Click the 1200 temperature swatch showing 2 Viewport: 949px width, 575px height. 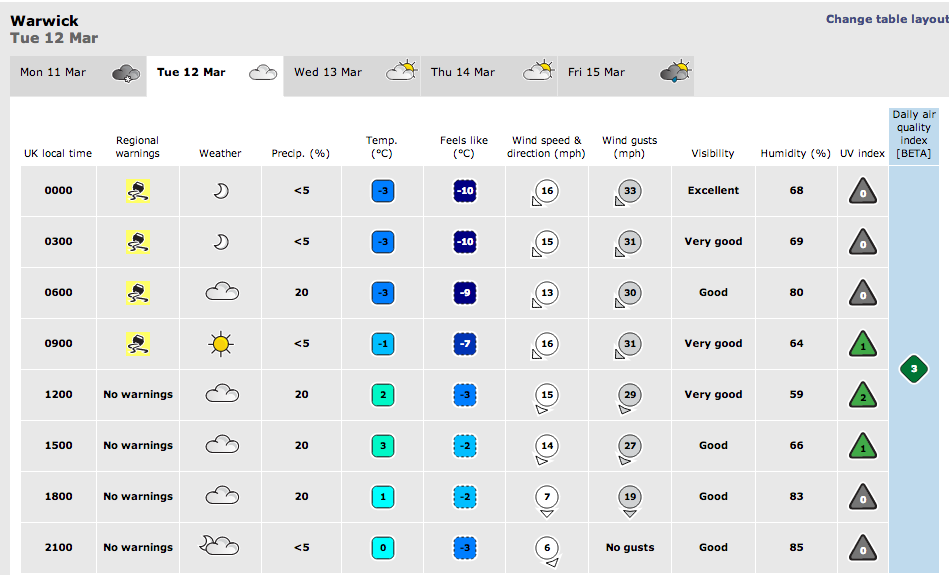point(383,395)
